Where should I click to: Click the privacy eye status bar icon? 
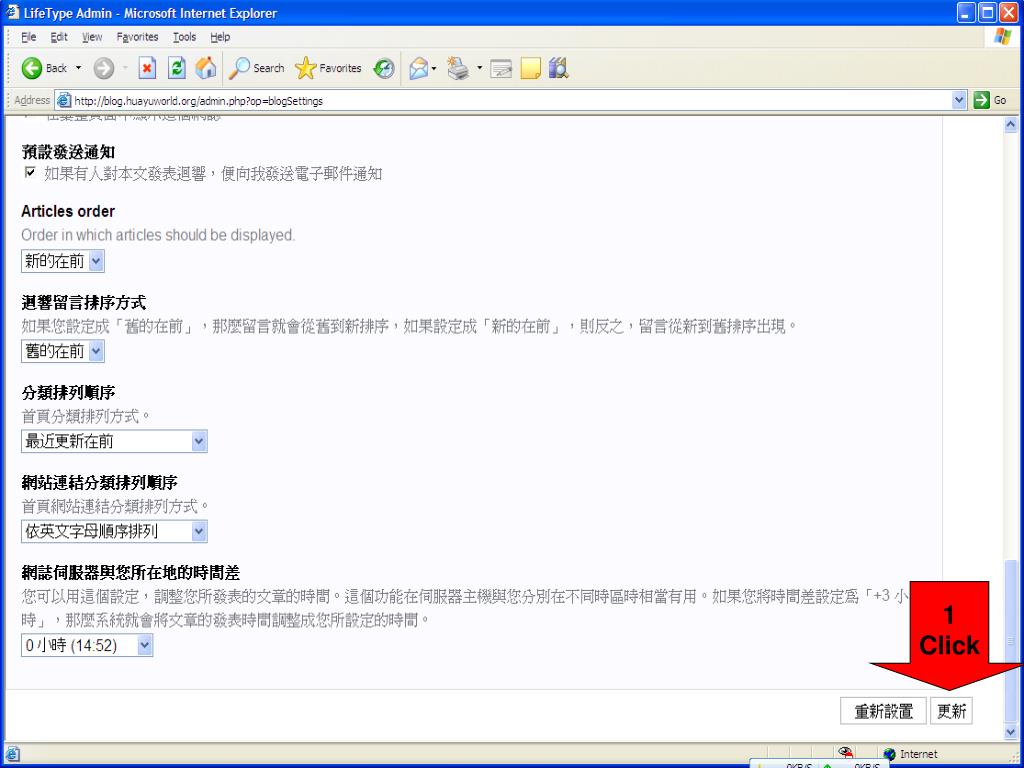coord(846,752)
